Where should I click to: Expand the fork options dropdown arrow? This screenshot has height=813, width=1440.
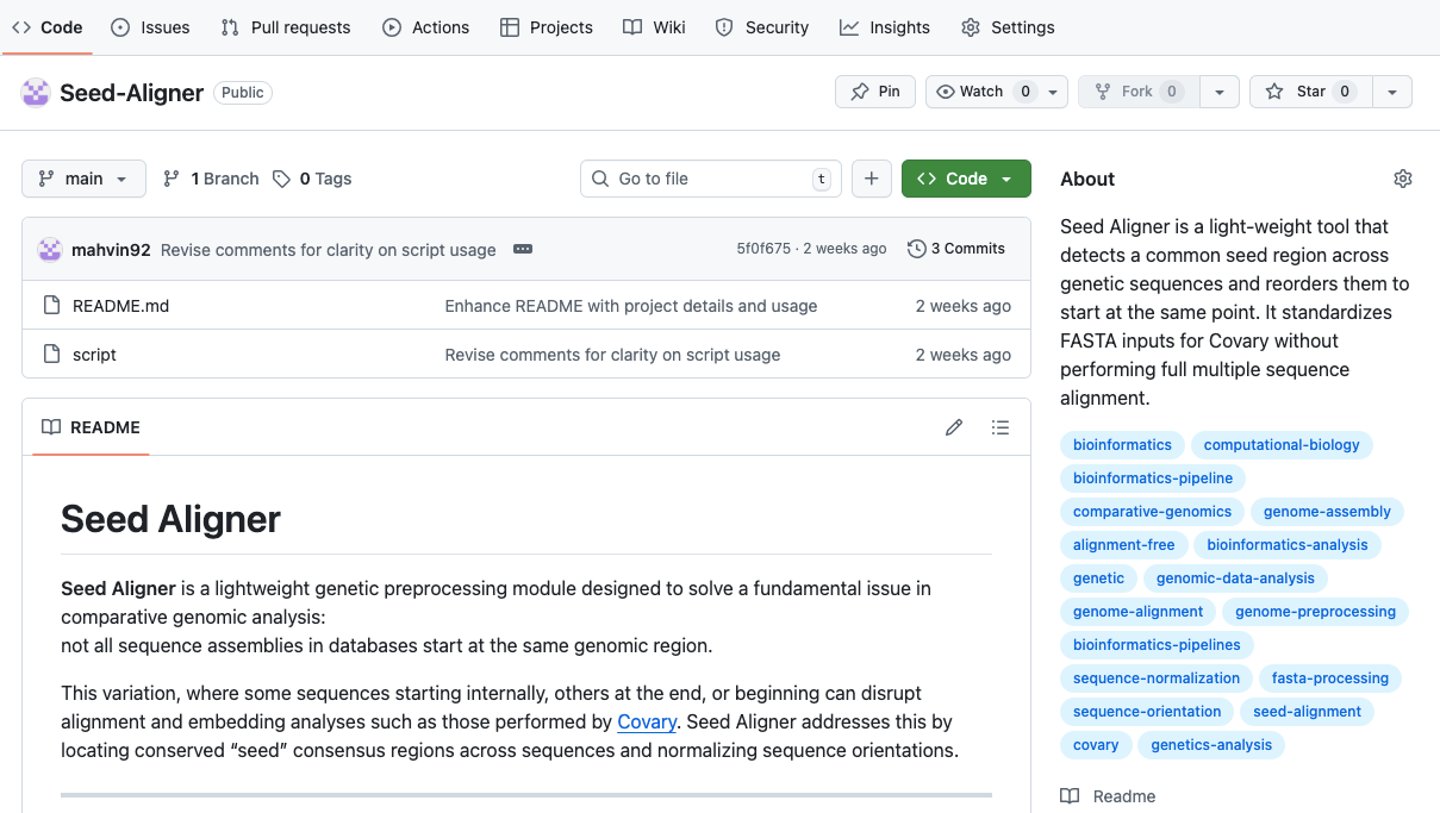coord(1219,91)
